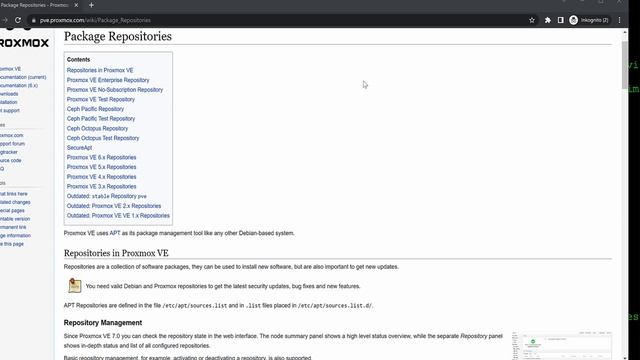
Task: Open Proxmox VE Test Repository link
Action: coord(101,99)
